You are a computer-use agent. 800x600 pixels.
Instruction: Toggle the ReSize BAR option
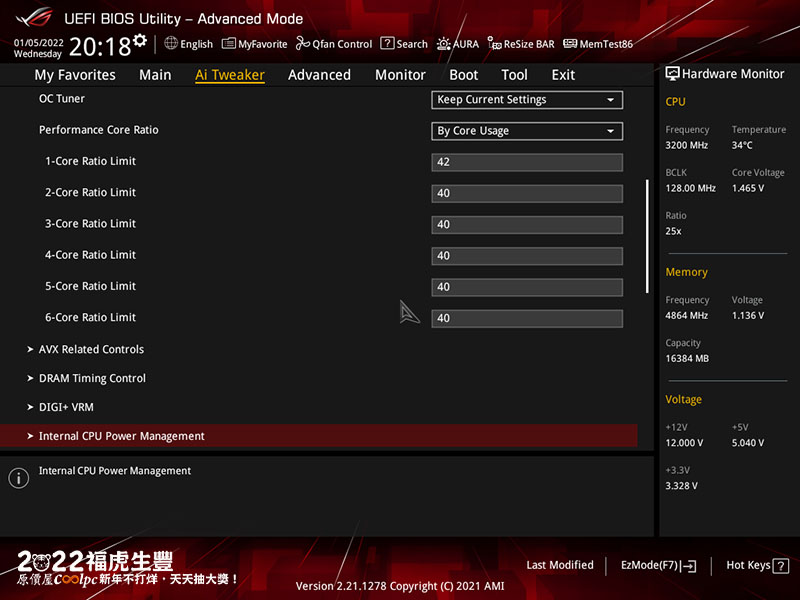[x=521, y=44]
